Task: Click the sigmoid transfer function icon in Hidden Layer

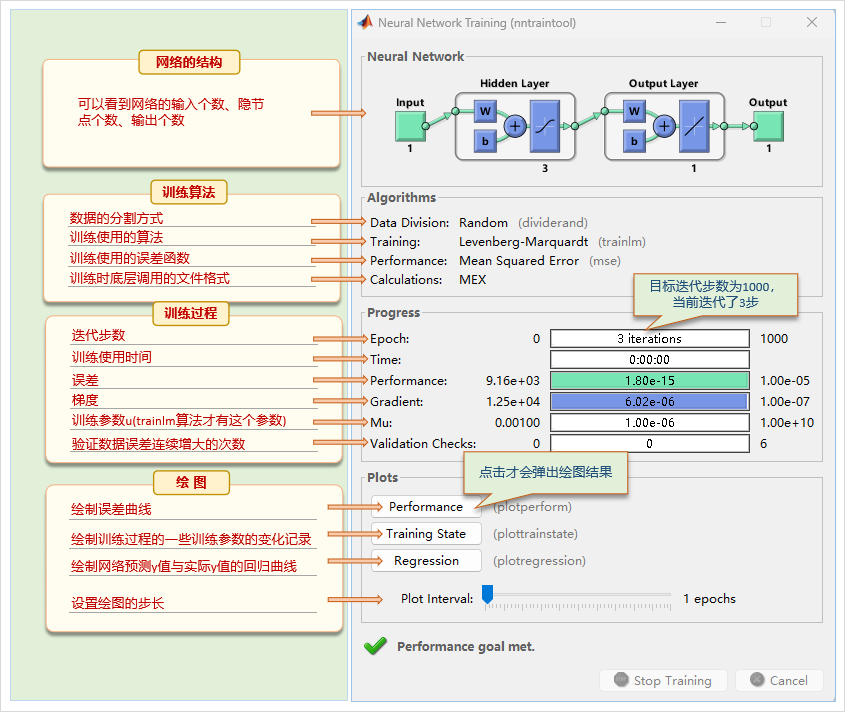Action: click(x=546, y=126)
